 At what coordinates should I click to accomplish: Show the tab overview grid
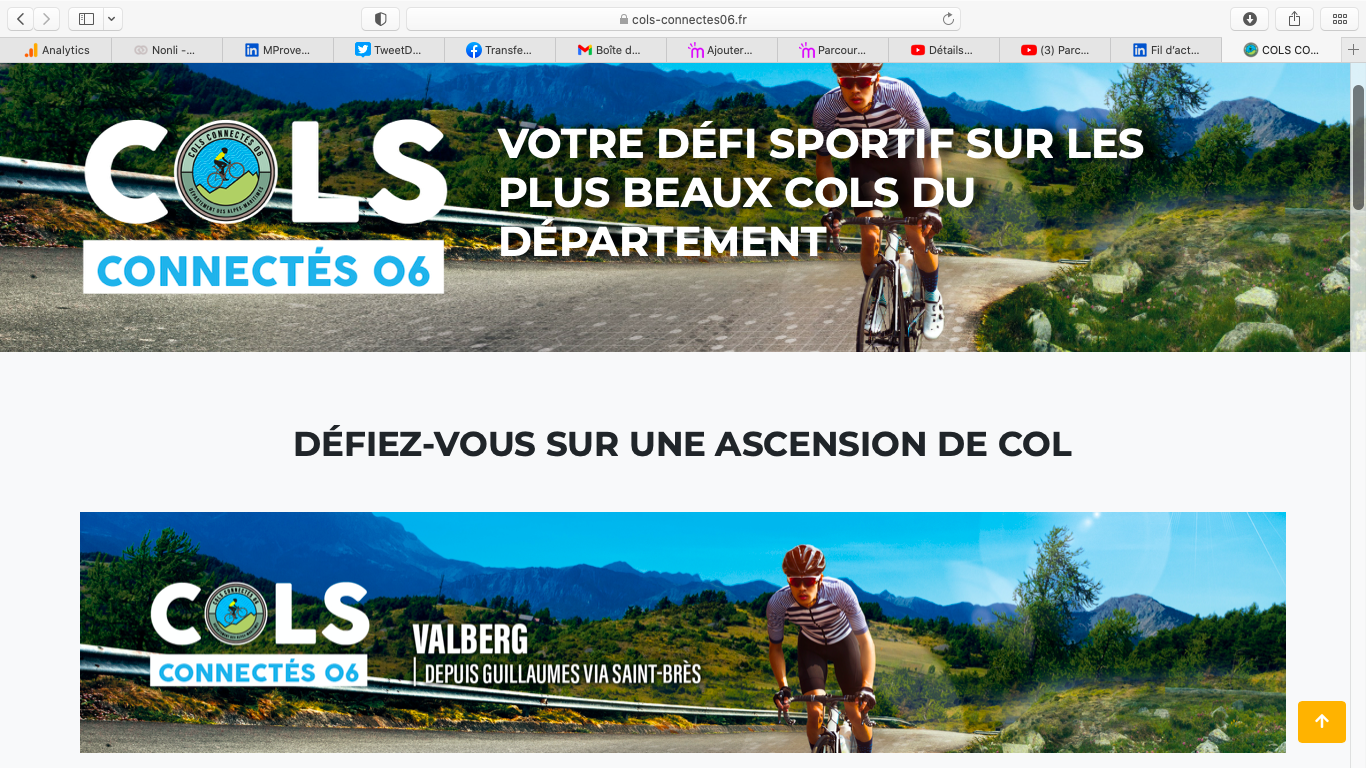[x=1340, y=19]
